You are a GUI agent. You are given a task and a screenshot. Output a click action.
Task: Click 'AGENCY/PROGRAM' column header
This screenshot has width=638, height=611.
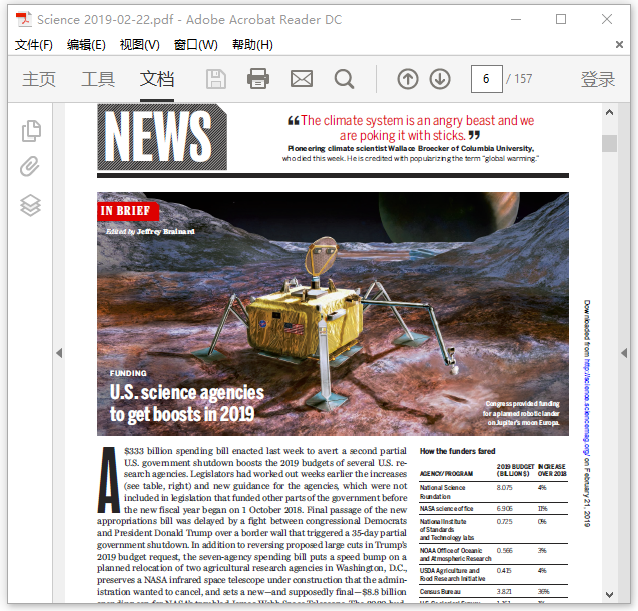(446, 474)
